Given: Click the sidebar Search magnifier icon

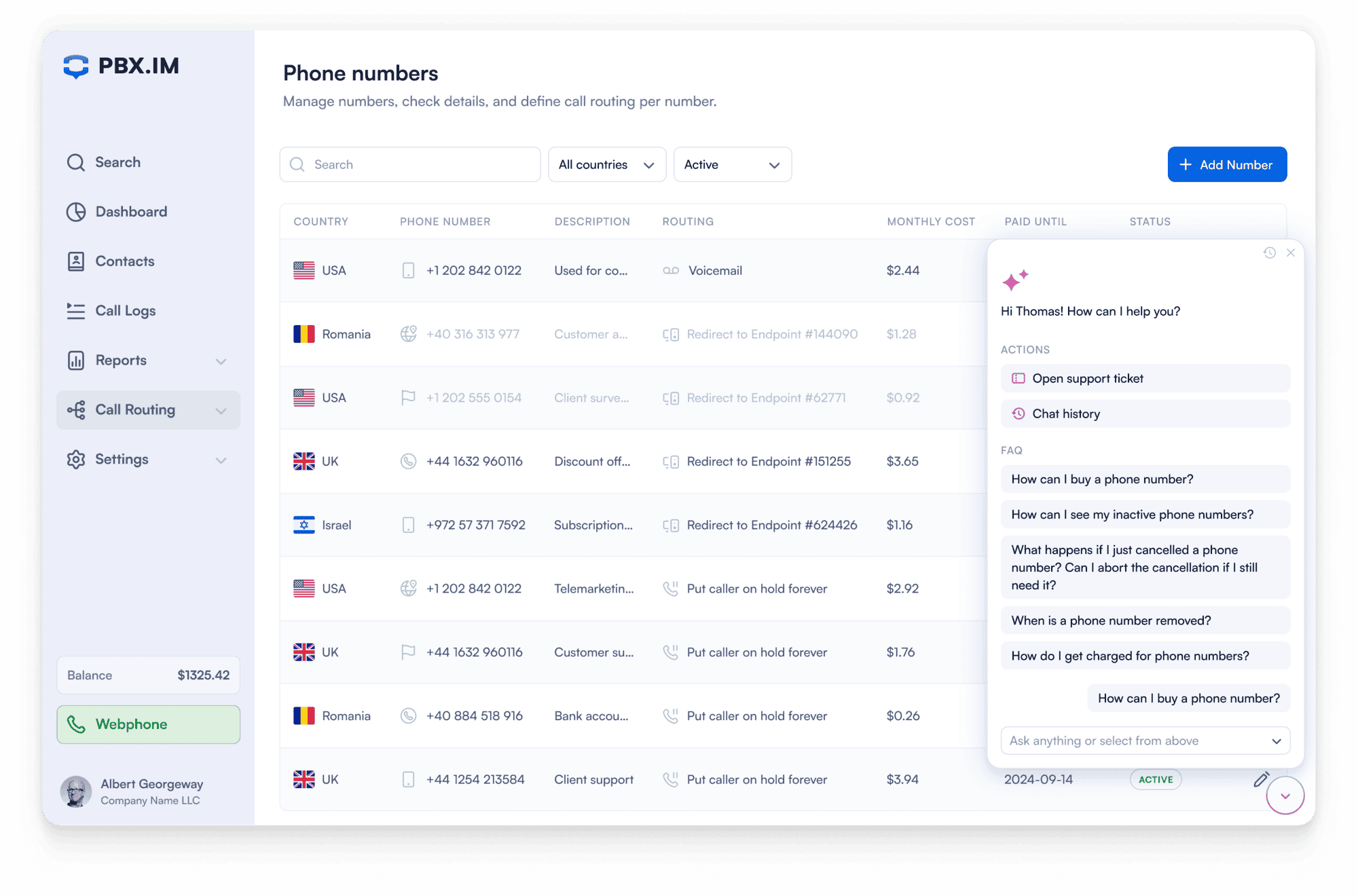Looking at the screenshot, I should point(76,162).
